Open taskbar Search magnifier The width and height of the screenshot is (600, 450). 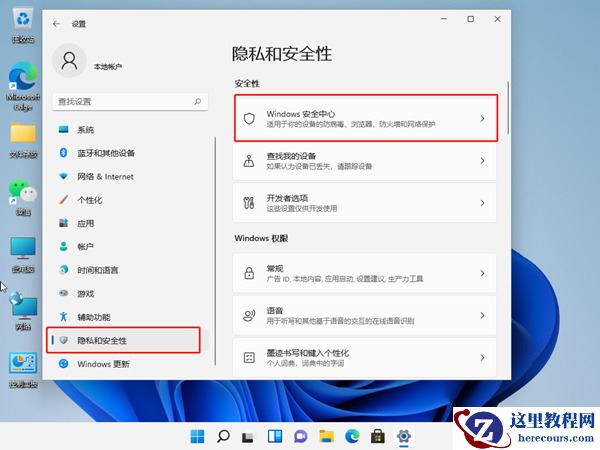click(223, 436)
